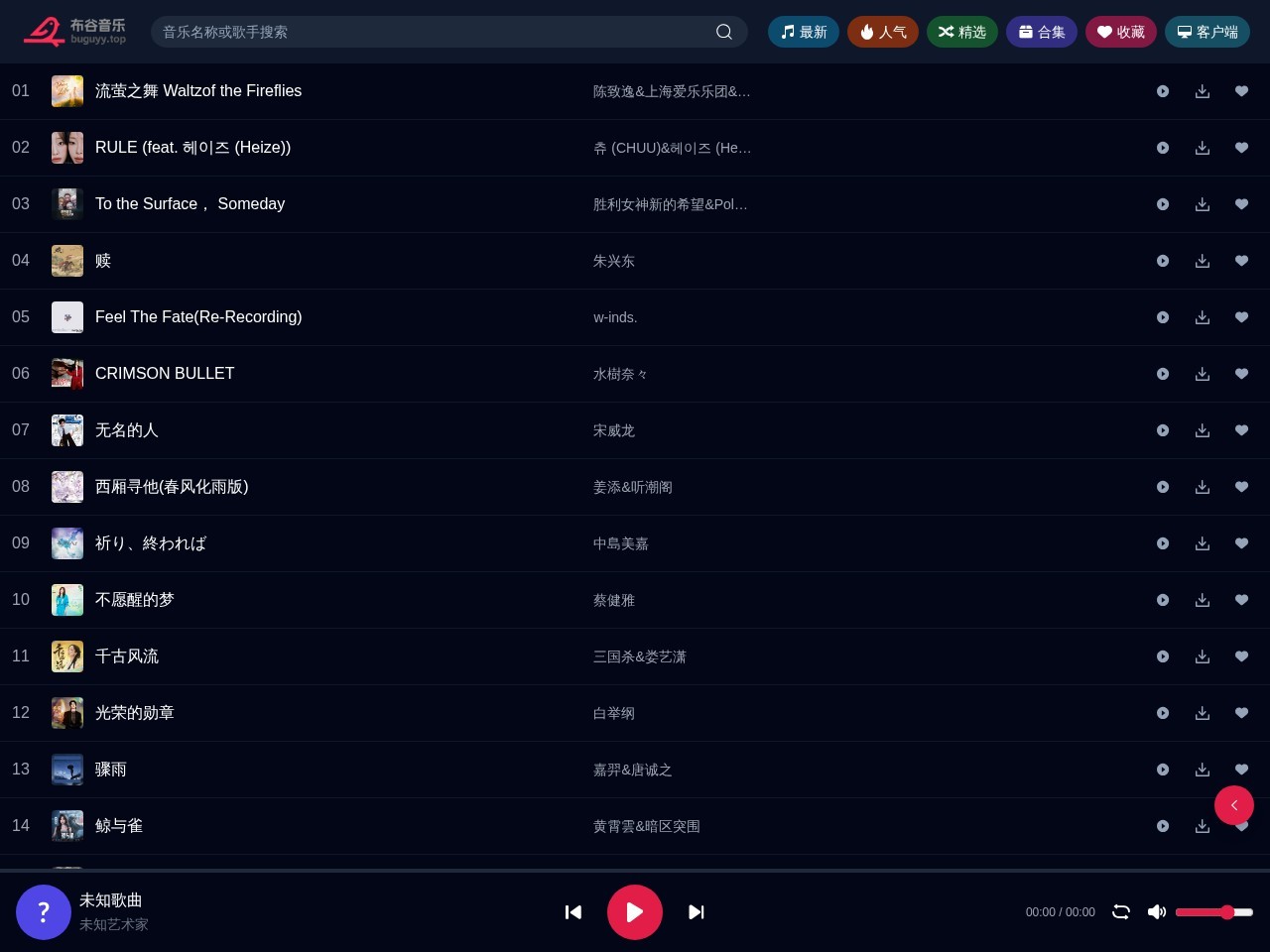Screen dimensions: 1270x952
Task: Favorite Feel The Fate(Re-Recording)
Action: click(1241, 317)
